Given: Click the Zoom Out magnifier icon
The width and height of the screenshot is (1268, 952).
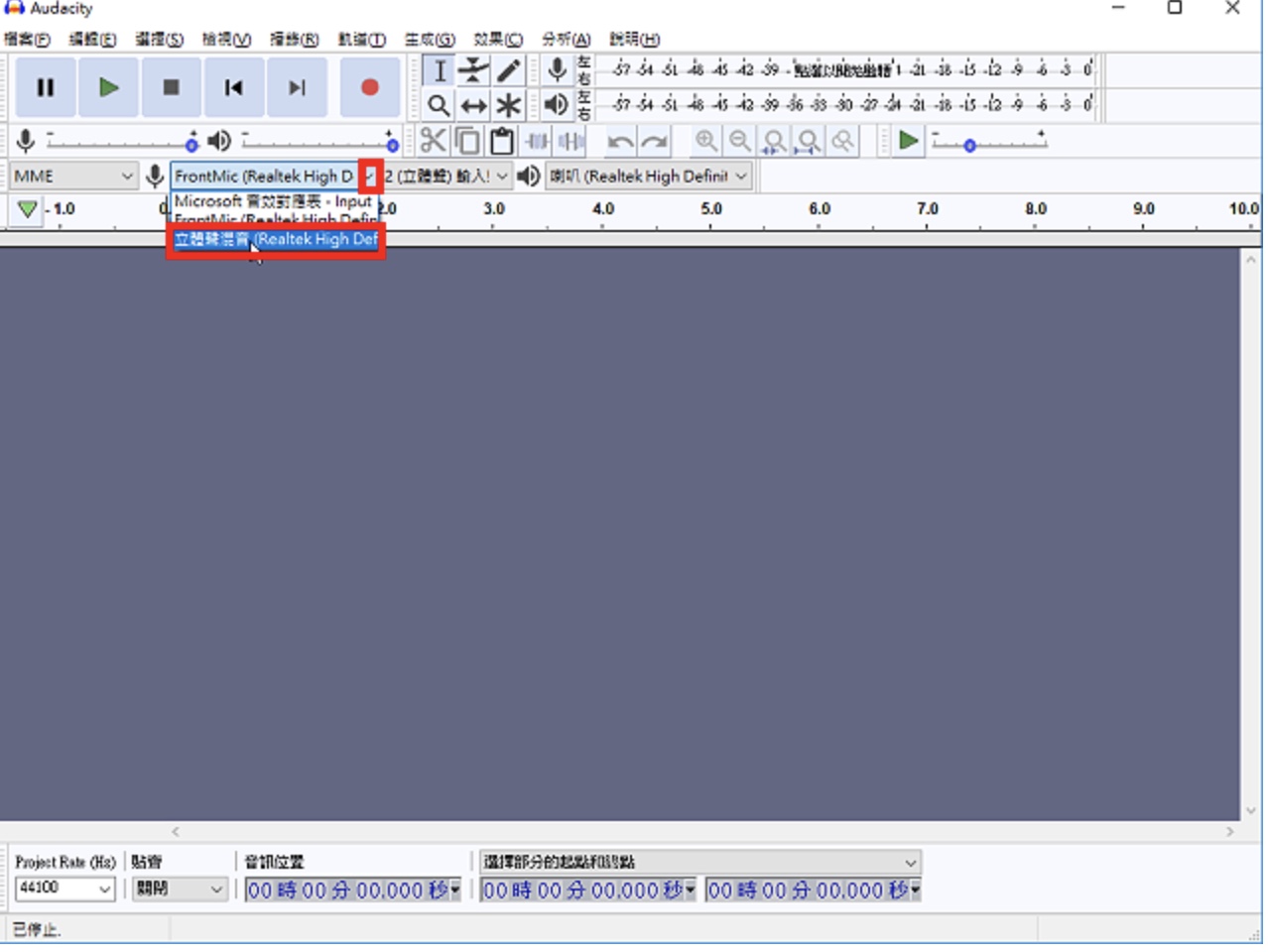Looking at the screenshot, I should [740, 141].
